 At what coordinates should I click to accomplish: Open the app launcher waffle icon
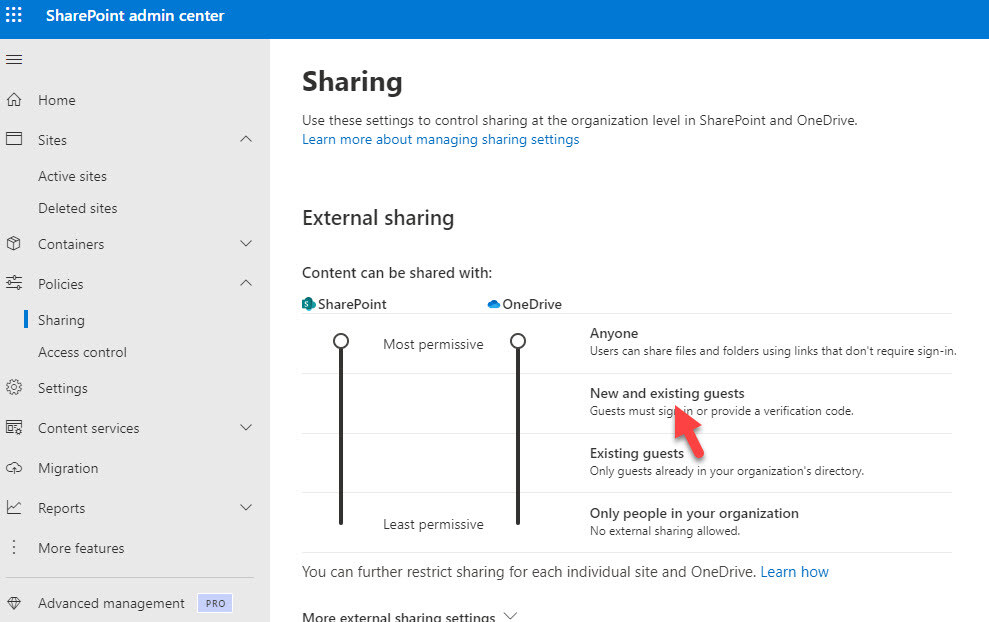tap(14, 15)
